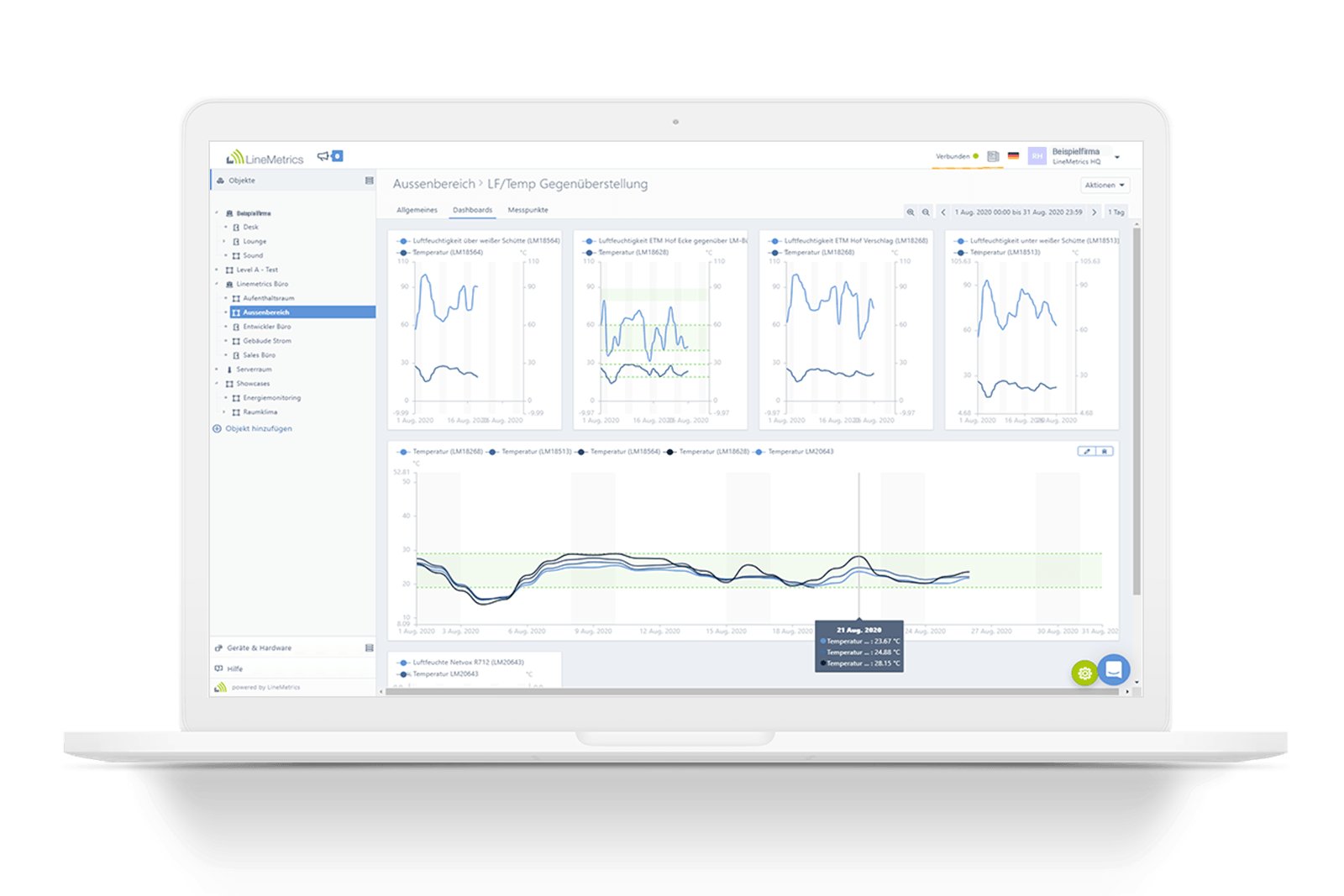This screenshot has height=896, width=1344.
Task: Select the zoom-in magnifier above the charts
Action: tap(911, 212)
